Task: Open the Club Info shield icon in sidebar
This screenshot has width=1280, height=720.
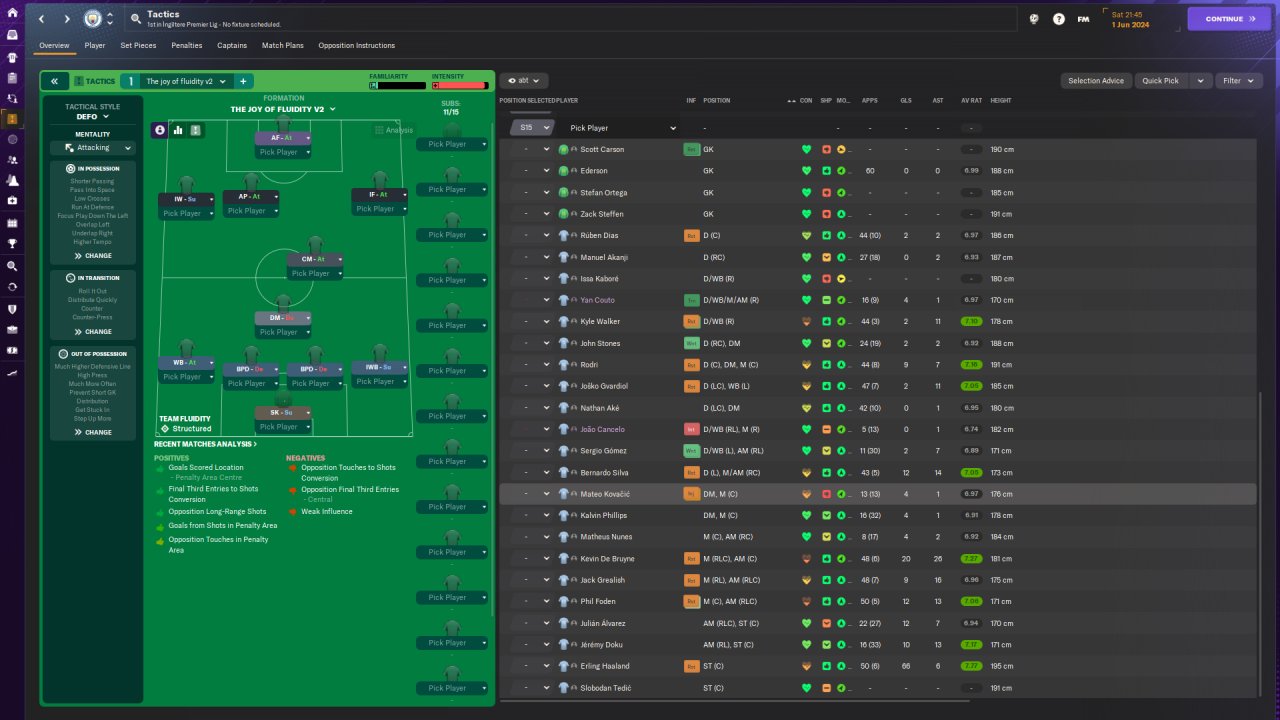Action: 12,309
